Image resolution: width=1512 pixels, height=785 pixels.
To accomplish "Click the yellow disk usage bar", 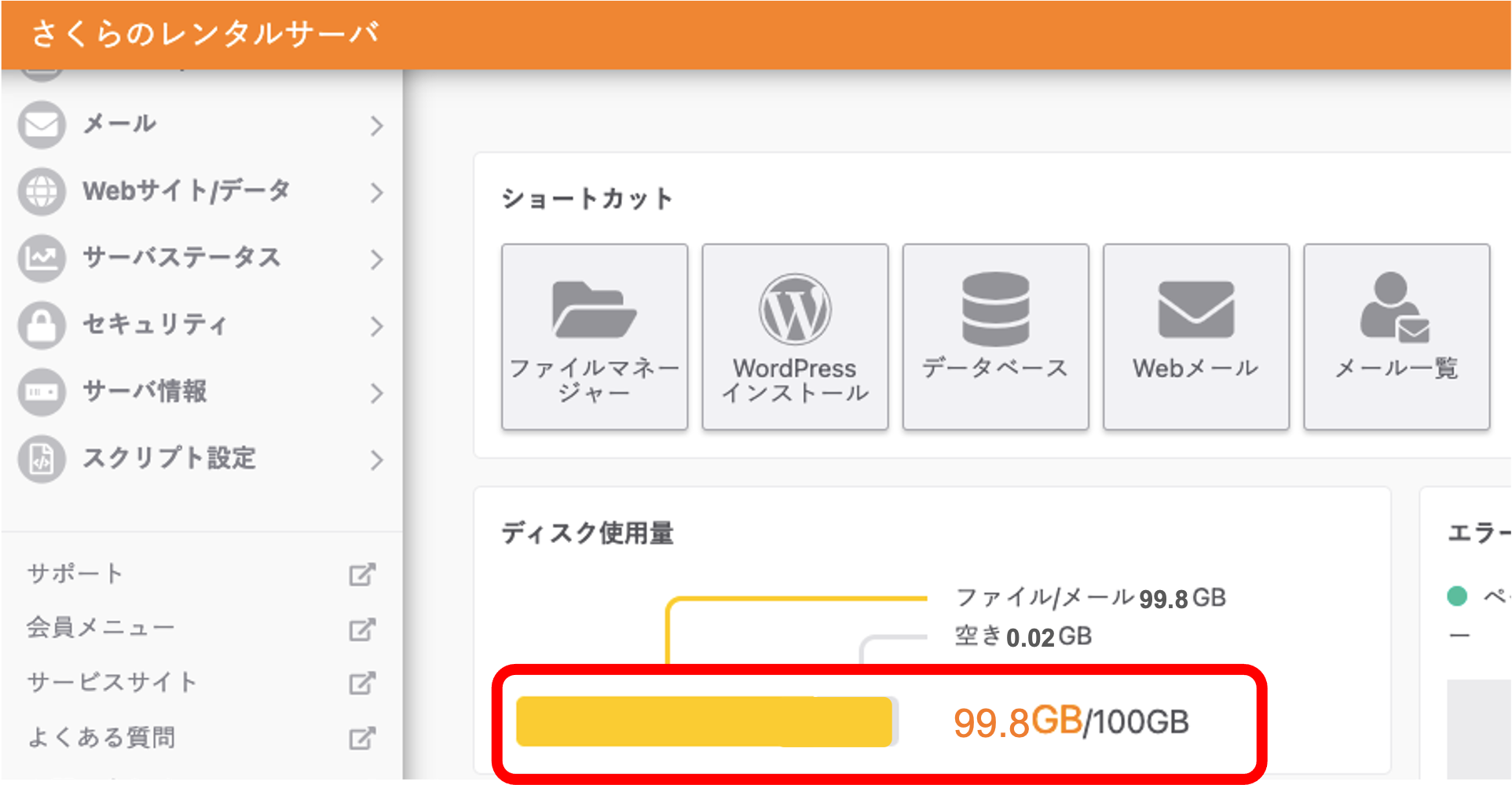I will coord(705,721).
